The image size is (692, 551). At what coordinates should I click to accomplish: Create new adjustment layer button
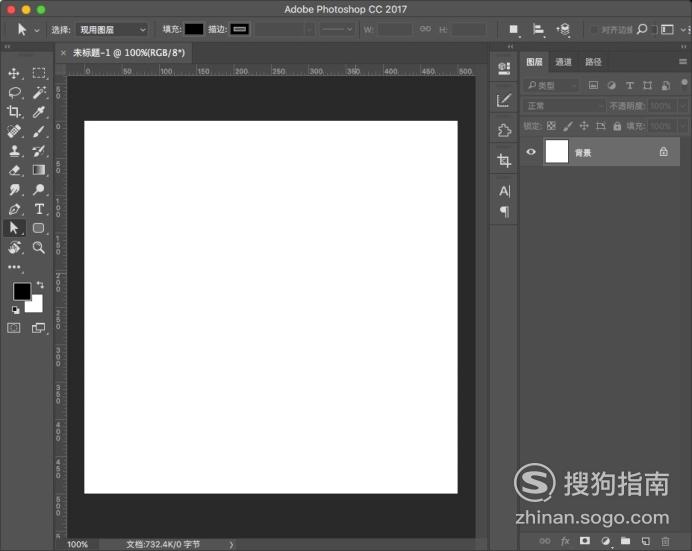pos(606,540)
